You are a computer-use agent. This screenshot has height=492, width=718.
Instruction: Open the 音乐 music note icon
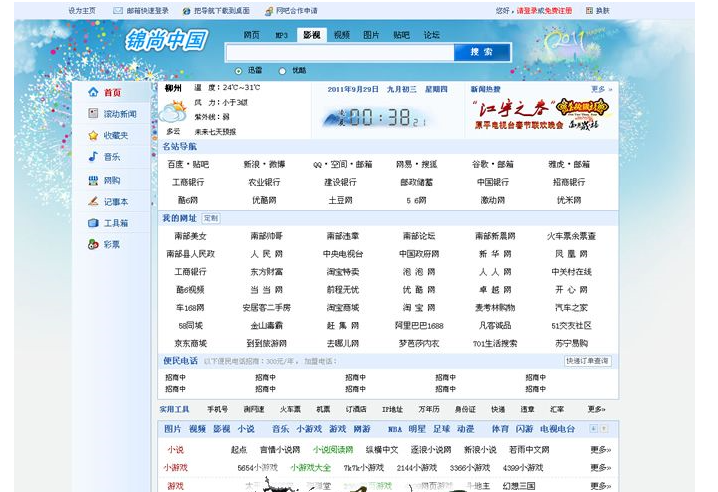pos(93,157)
